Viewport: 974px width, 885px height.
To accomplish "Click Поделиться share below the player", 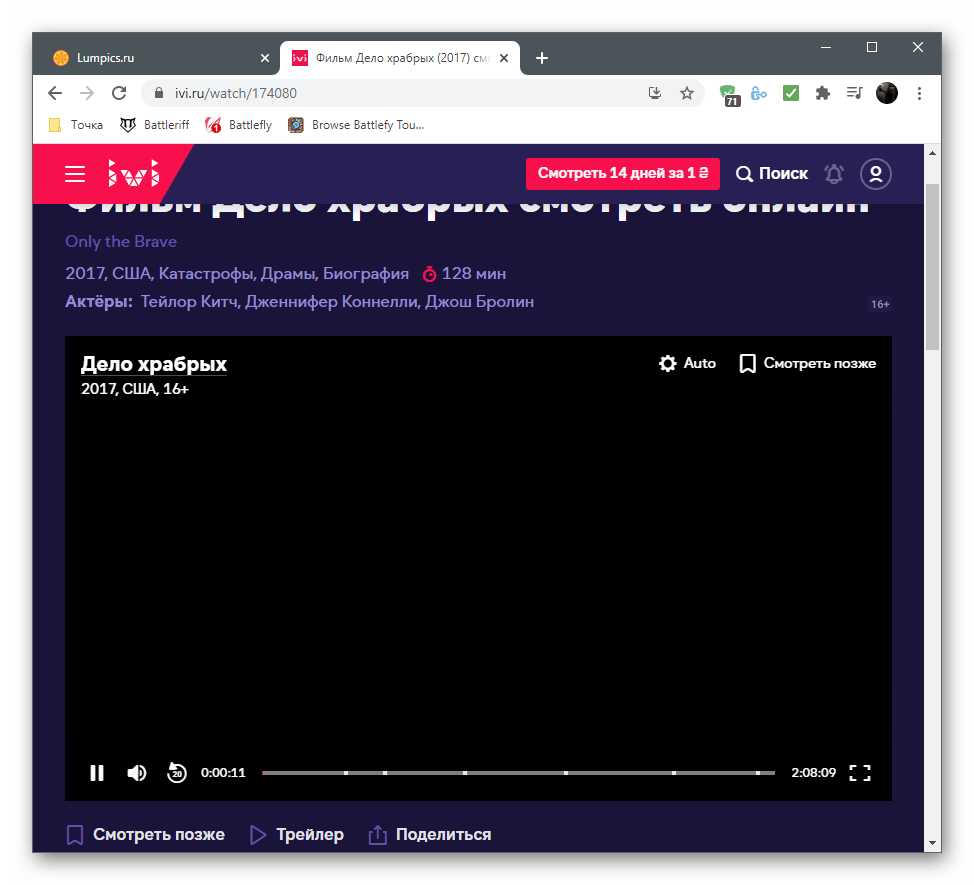I will tap(430, 834).
